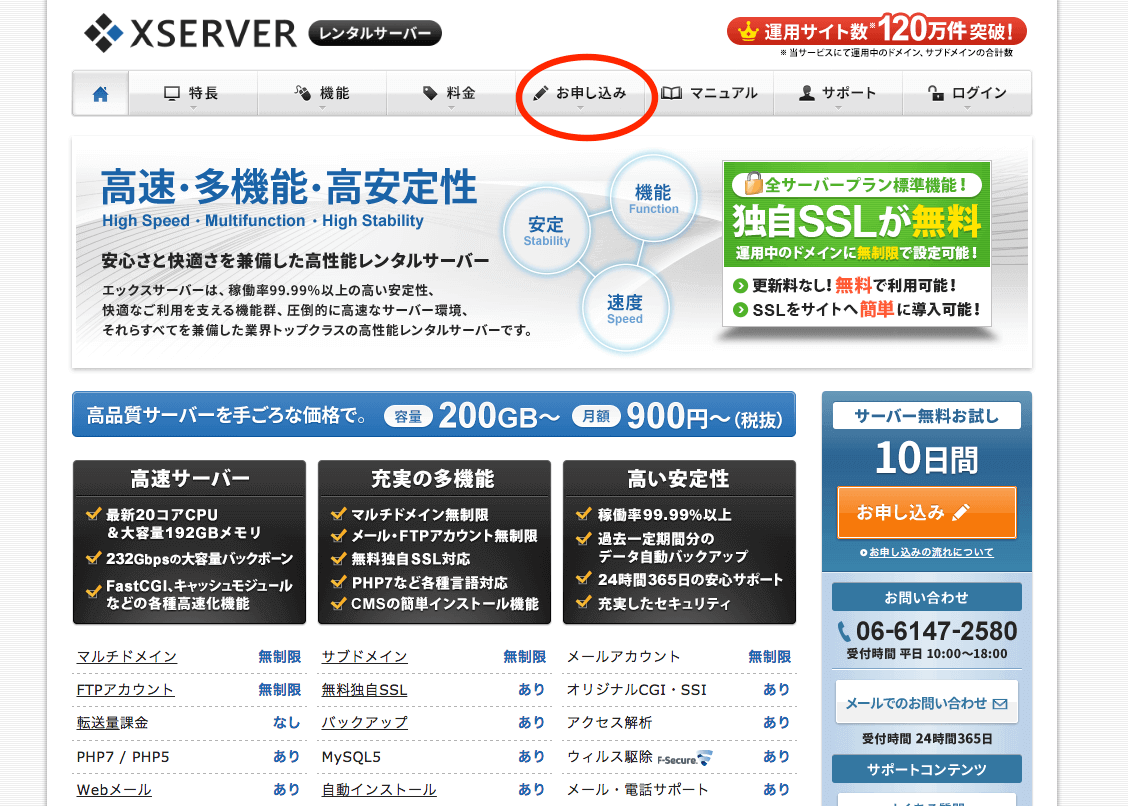Click the price tag icon beside 料金
The height and width of the screenshot is (806, 1128).
430,93
